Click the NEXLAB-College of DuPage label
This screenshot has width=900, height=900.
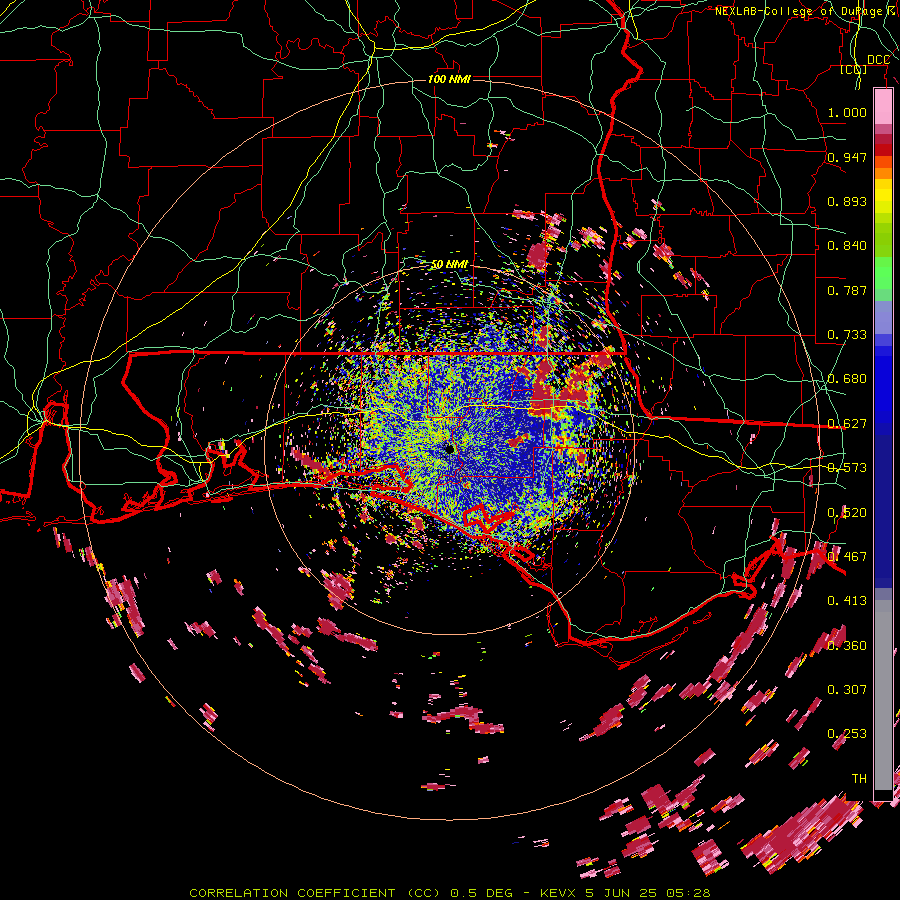(x=799, y=11)
